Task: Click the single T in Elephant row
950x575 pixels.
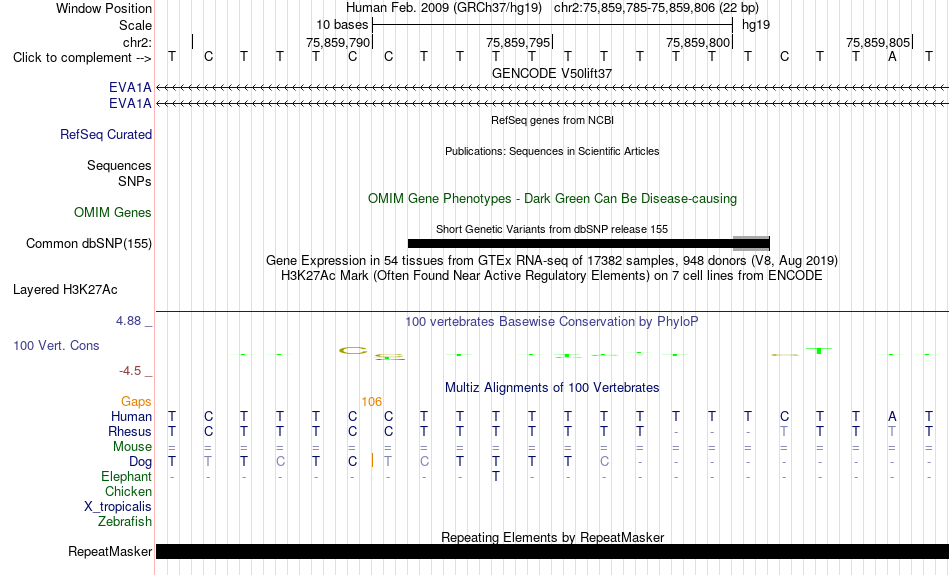Action: click(496, 477)
